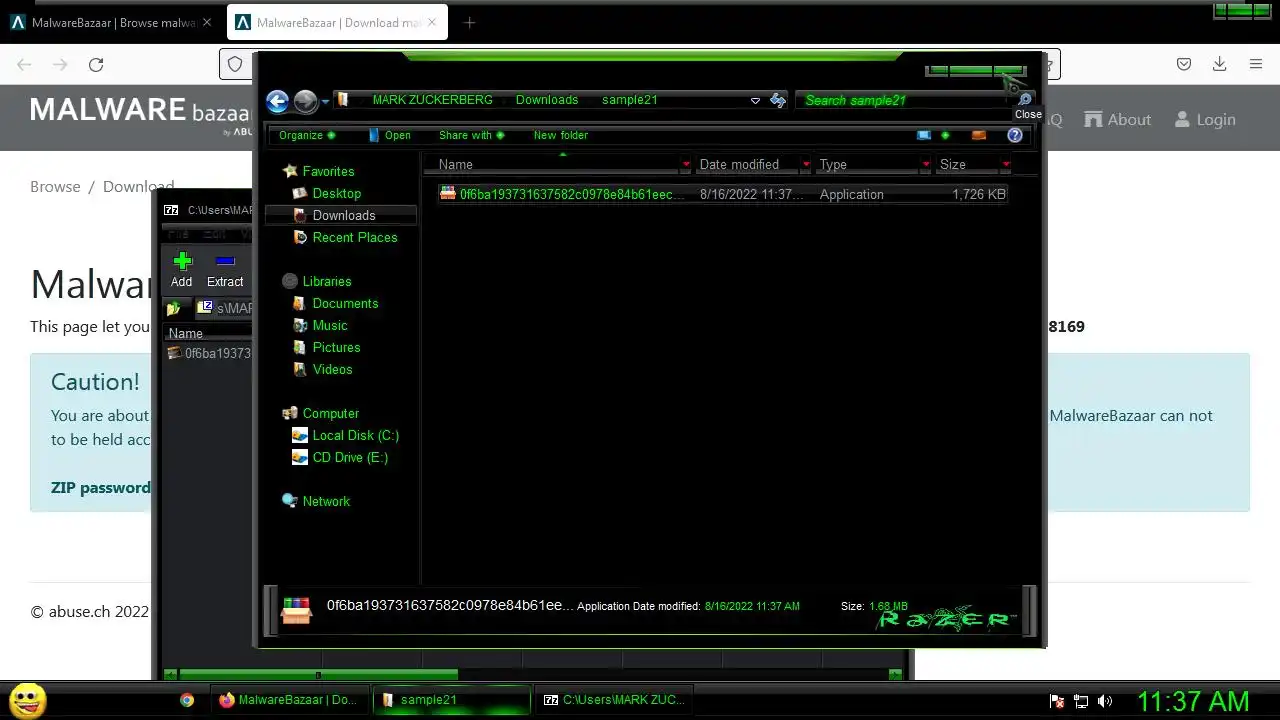Open the Type column filter arrow
Viewport: 1280px width, 720px height.
coord(926,164)
